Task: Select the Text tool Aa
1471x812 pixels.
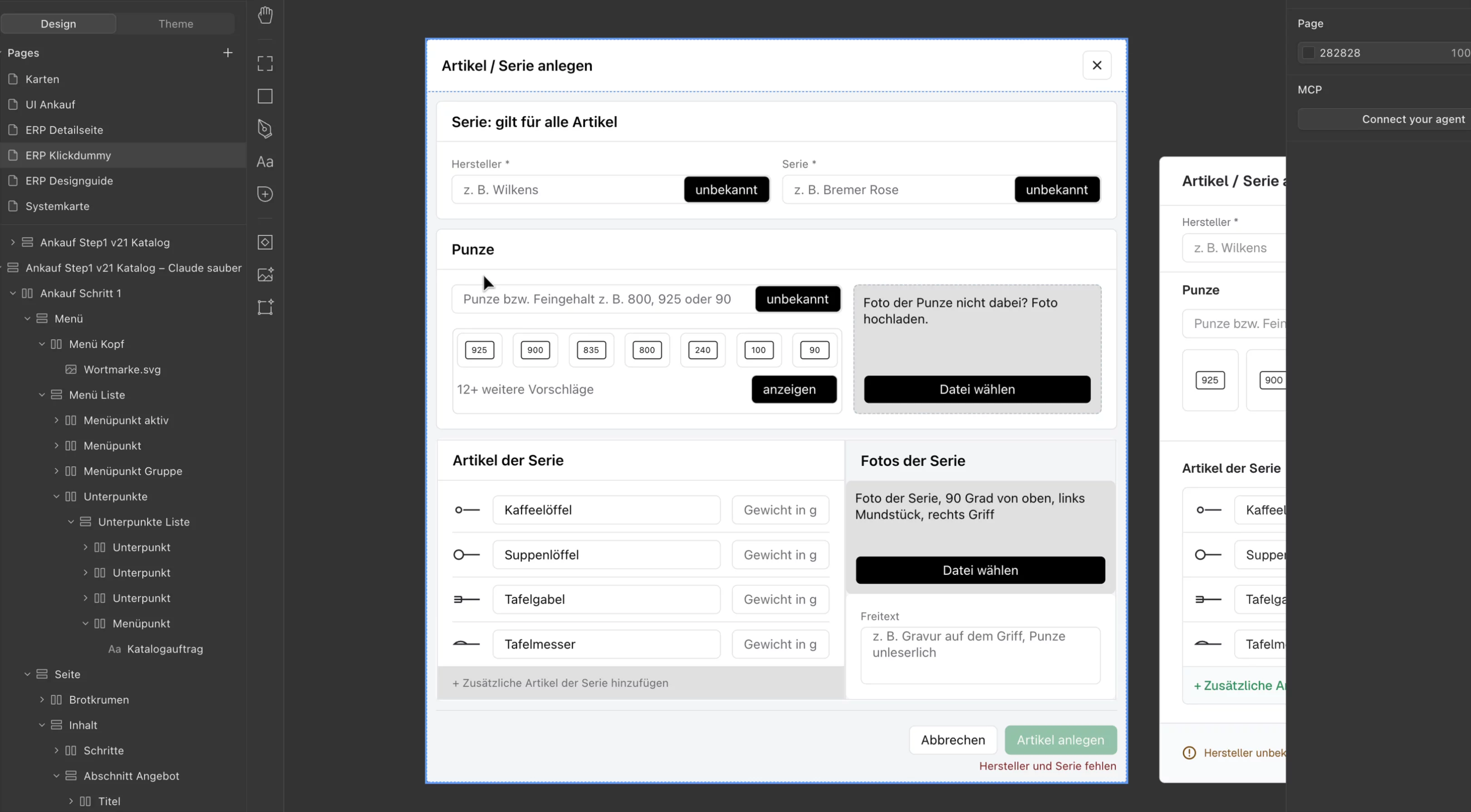Action: click(x=265, y=162)
